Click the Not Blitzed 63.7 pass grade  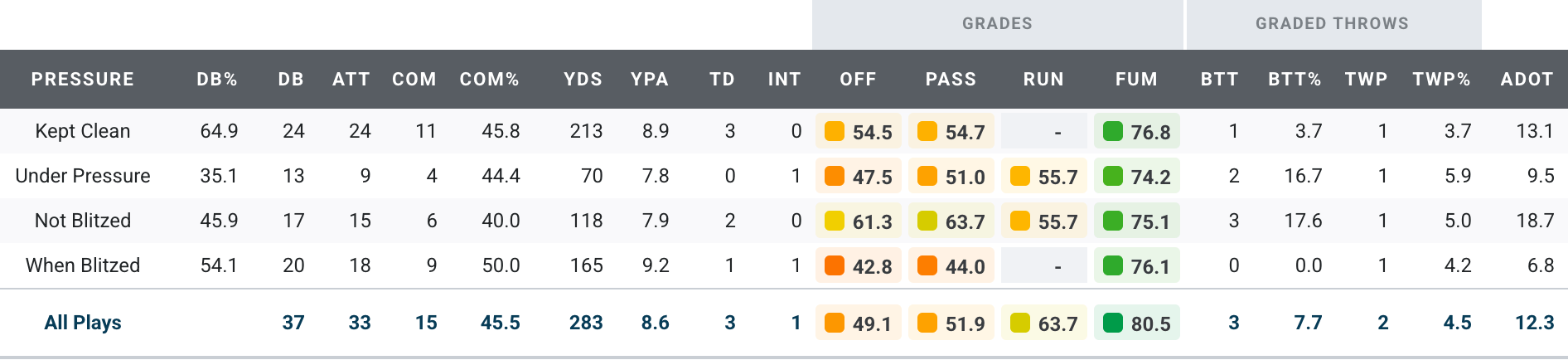[965, 221]
